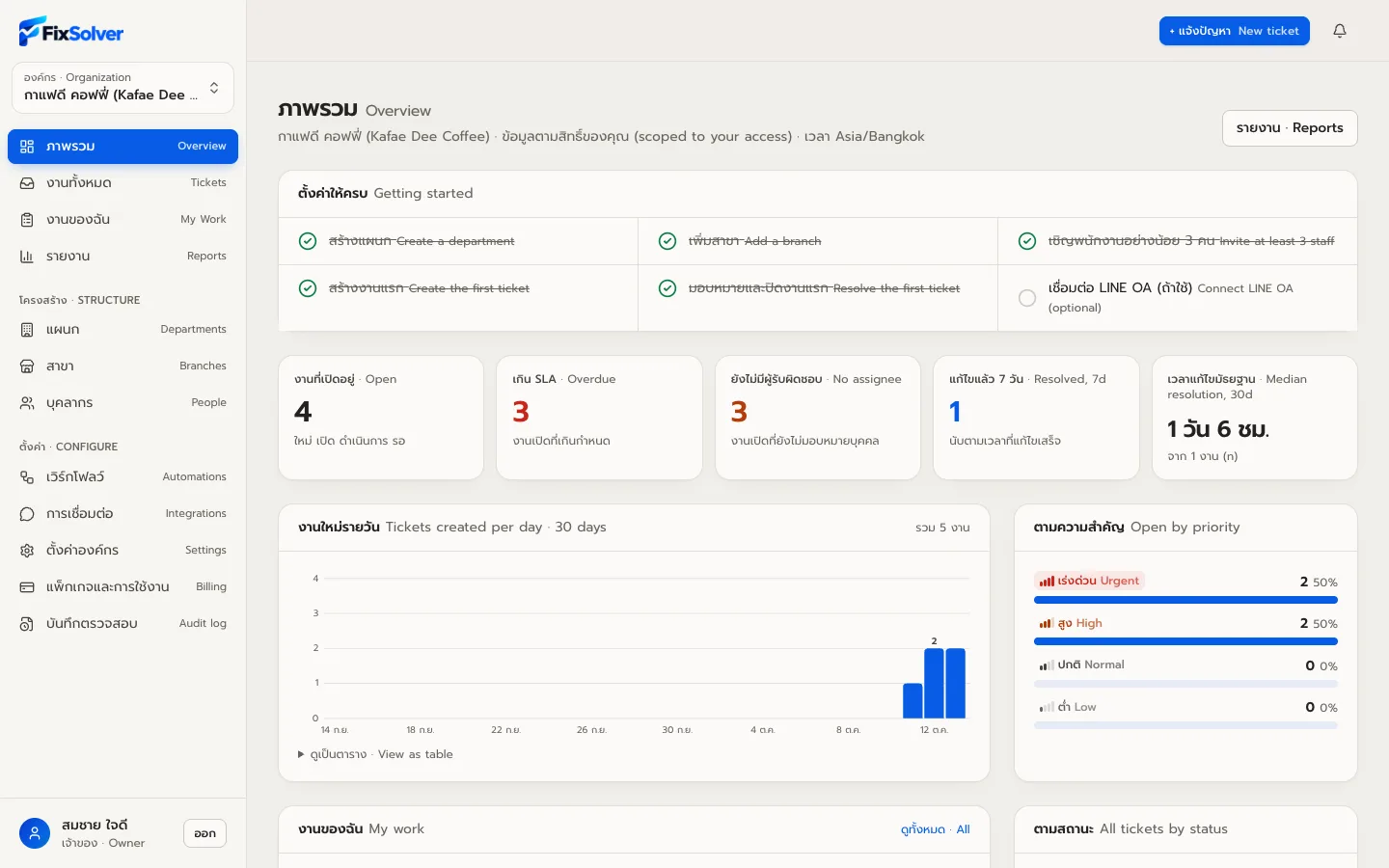1389x868 pixels.
Task: Click the Reports button near page title
Action: [x=1290, y=128]
